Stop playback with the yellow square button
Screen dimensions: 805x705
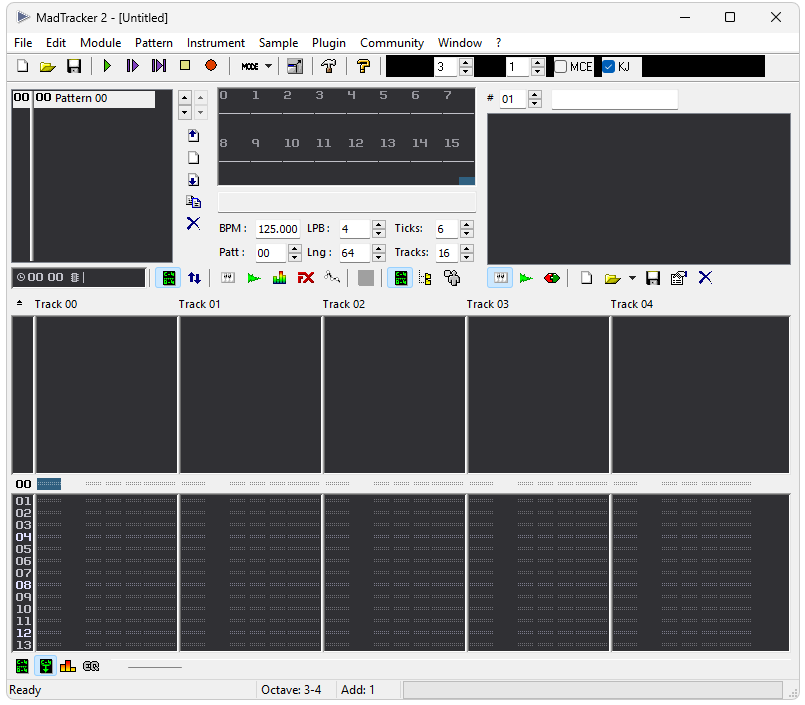pyautogui.click(x=185, y=66)
